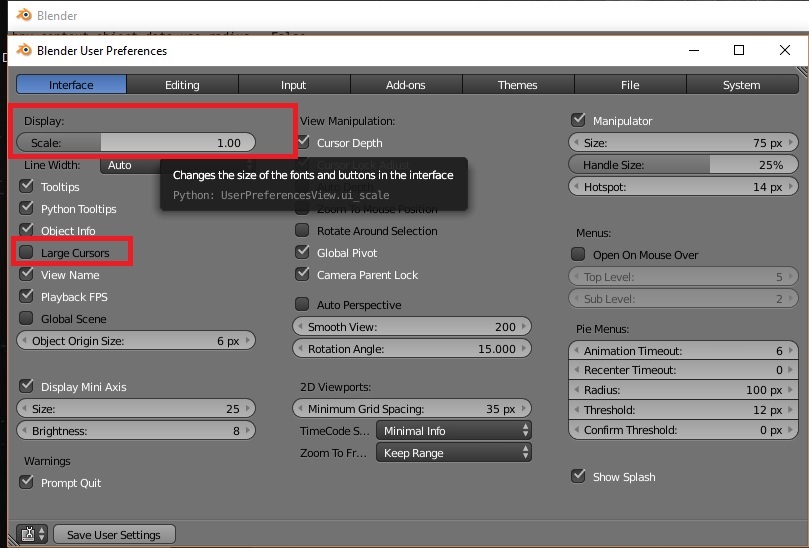Enable the Global Scene checkbox
809x548 pixels.
point(26,318)
